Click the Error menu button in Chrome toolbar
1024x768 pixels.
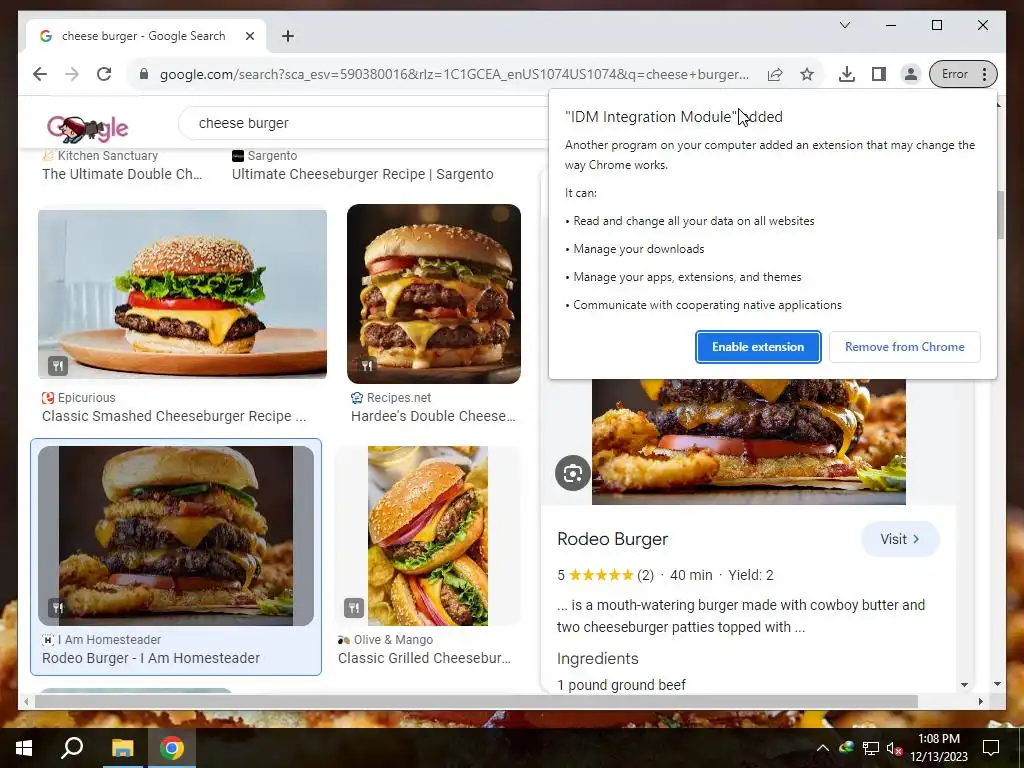(963, 74)
